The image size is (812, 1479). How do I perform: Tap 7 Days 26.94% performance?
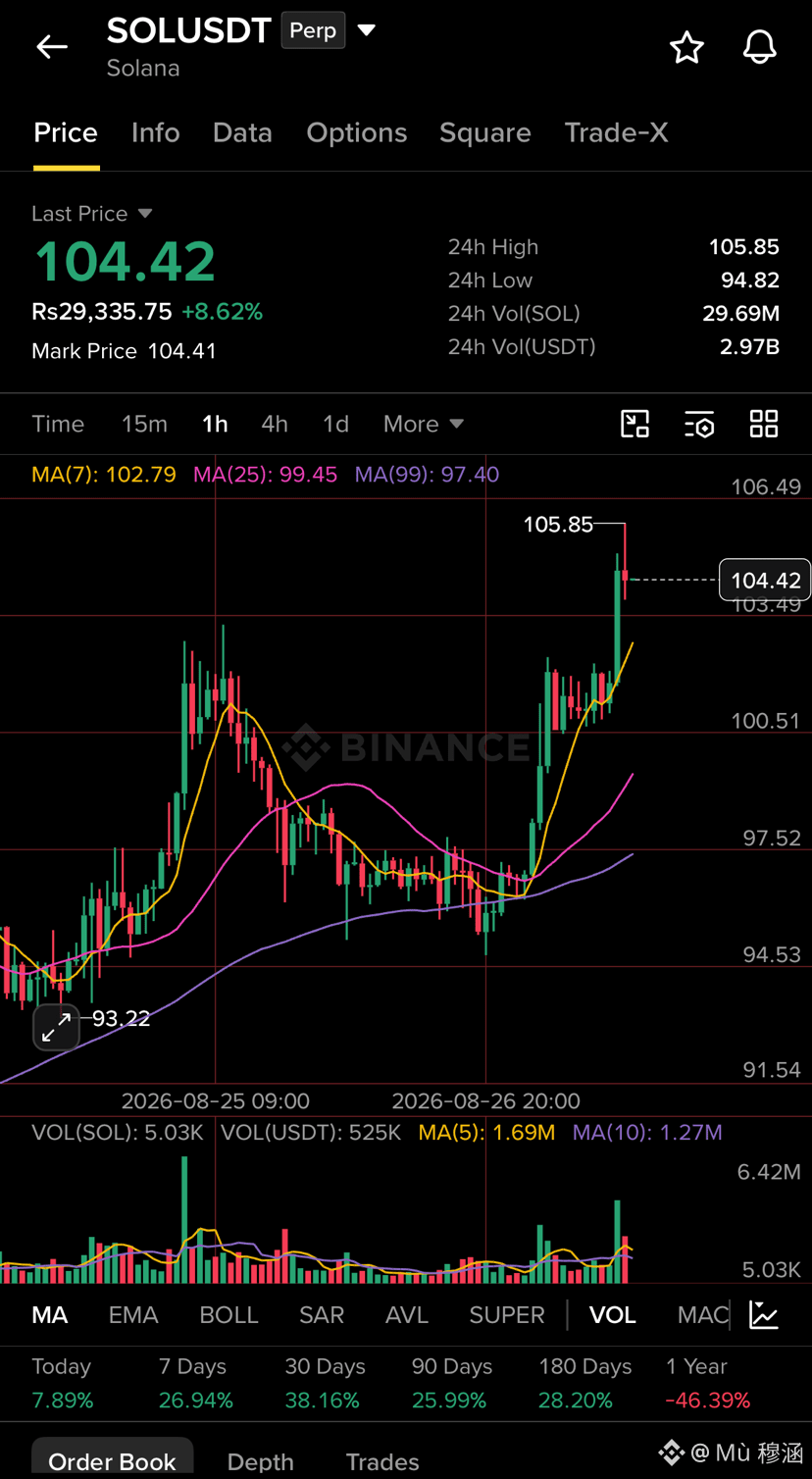click(195, 1383)
